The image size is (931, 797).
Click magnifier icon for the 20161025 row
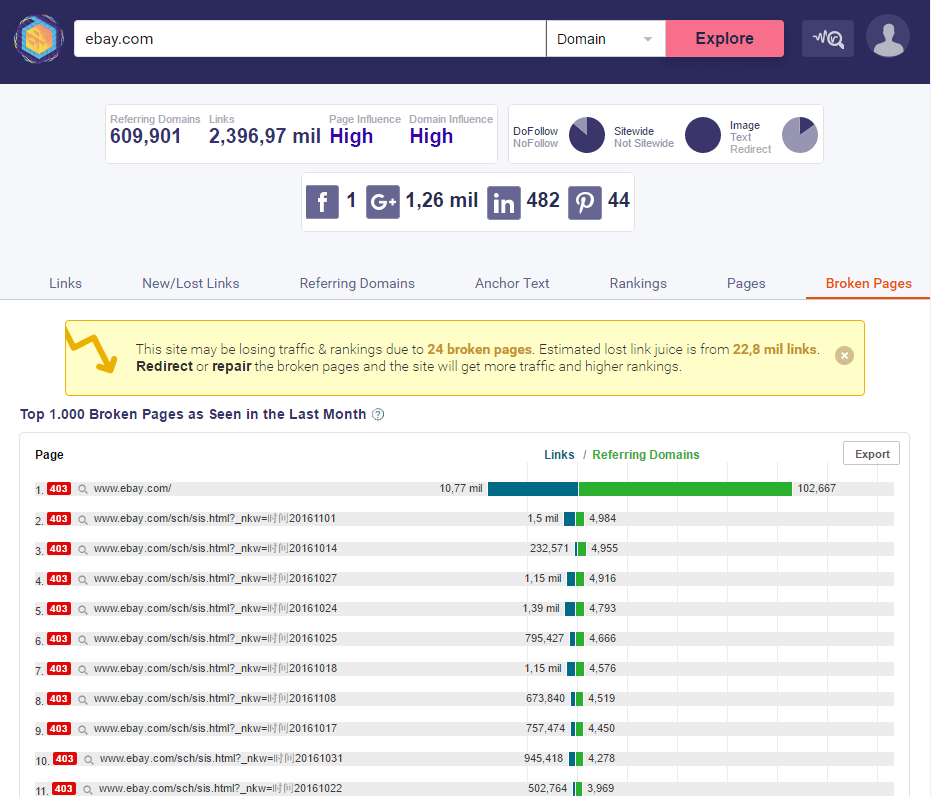click(x=83, y=640)
